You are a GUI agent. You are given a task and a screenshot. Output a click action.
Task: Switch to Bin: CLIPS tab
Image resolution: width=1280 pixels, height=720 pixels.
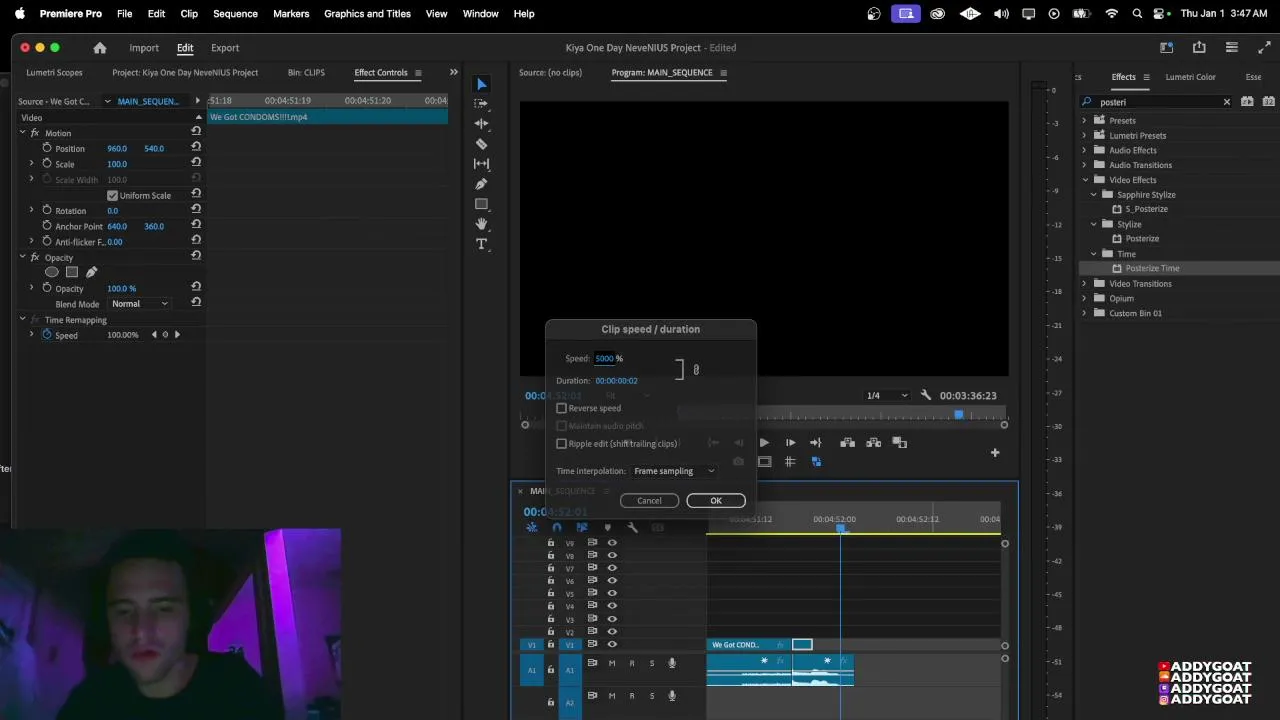point(306,73)
